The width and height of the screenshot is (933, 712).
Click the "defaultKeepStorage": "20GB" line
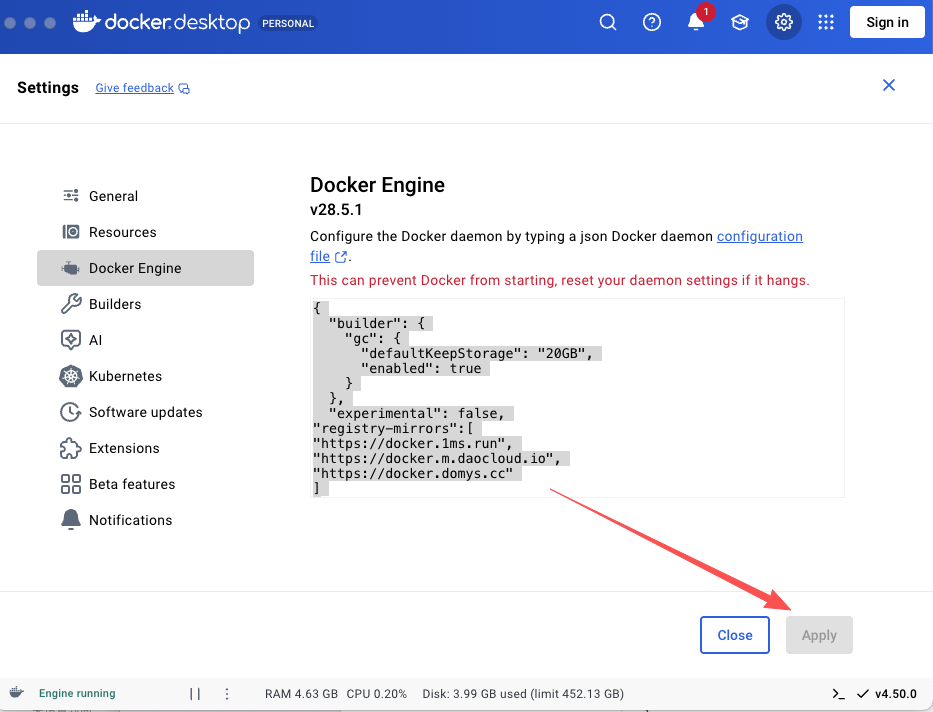tap(477, 353)
